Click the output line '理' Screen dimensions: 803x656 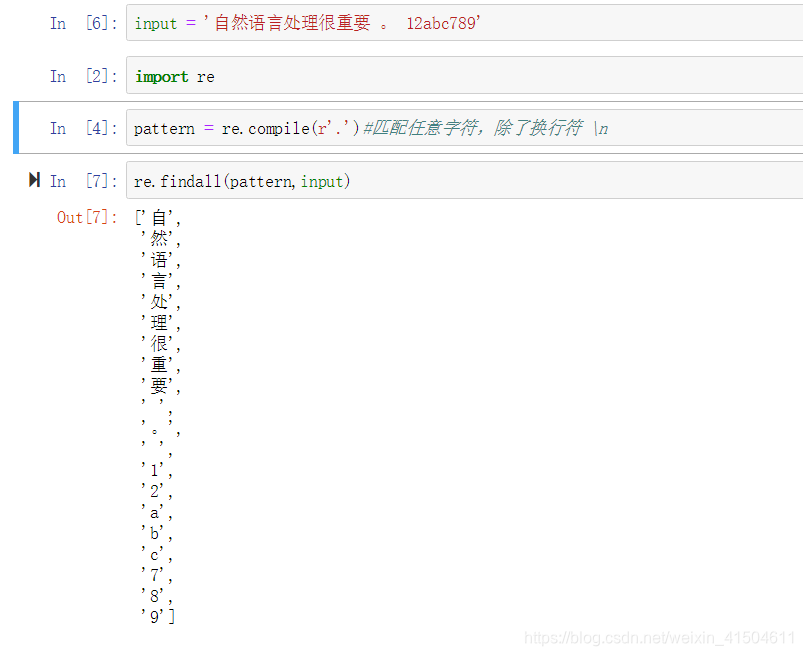(x=161, y=322)
